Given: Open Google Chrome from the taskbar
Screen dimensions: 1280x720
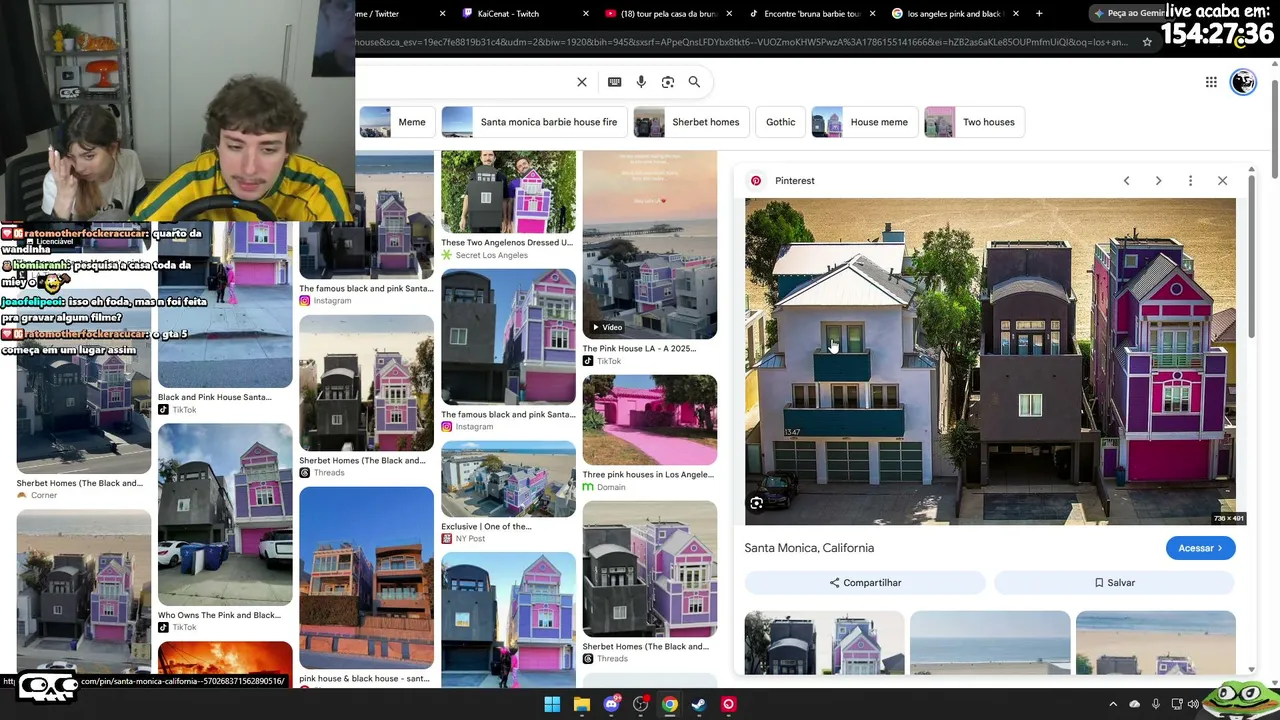Looking at the screenshot, I should 670,704.
